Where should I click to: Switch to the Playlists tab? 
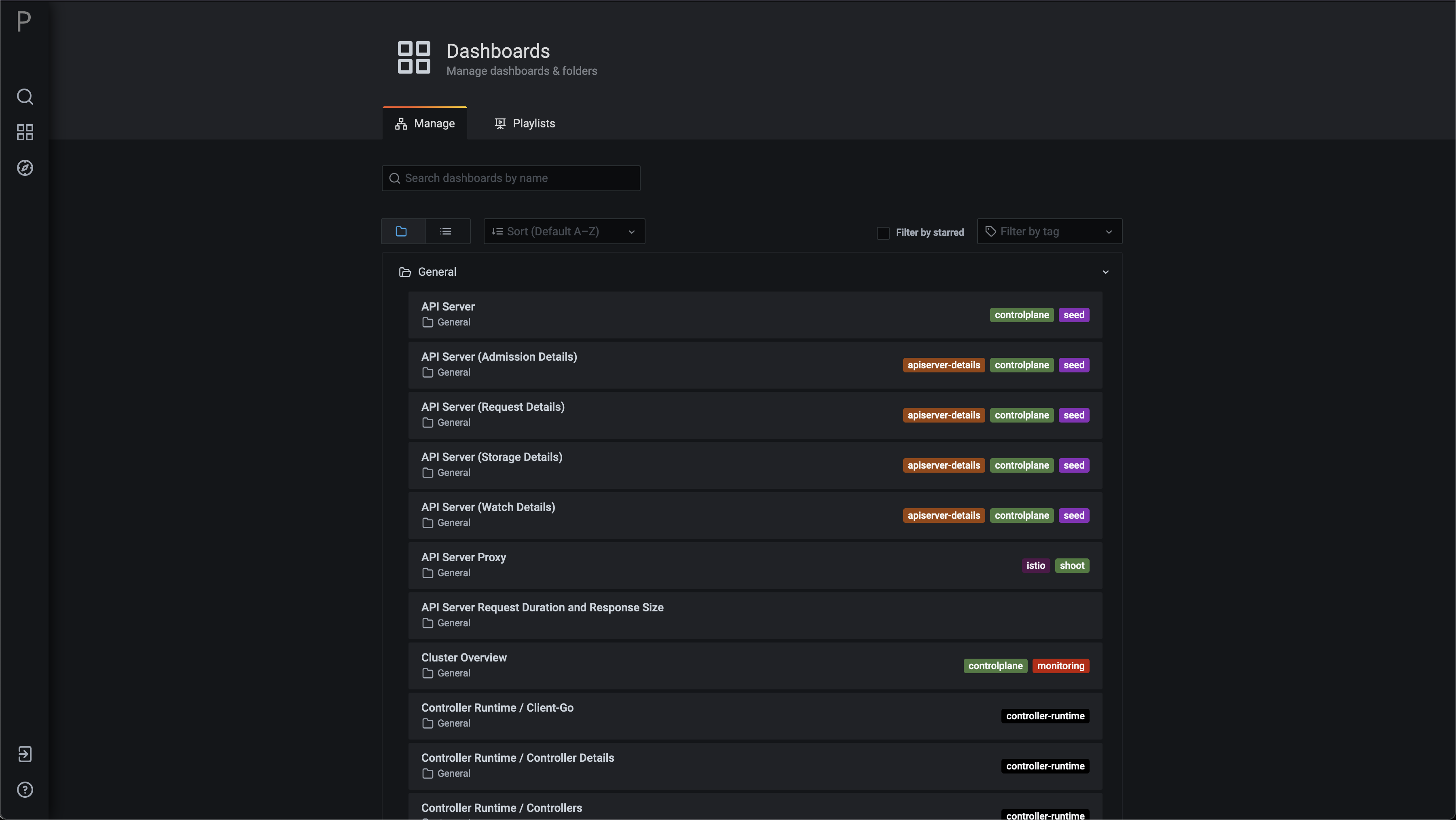click(525, 124)
